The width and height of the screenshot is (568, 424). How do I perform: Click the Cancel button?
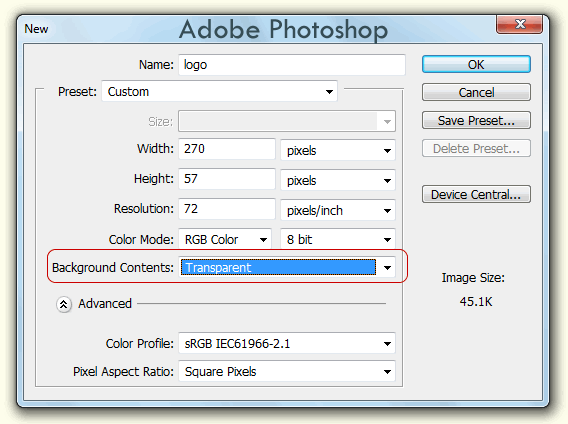pyautogui.click(x=476, y=92)
